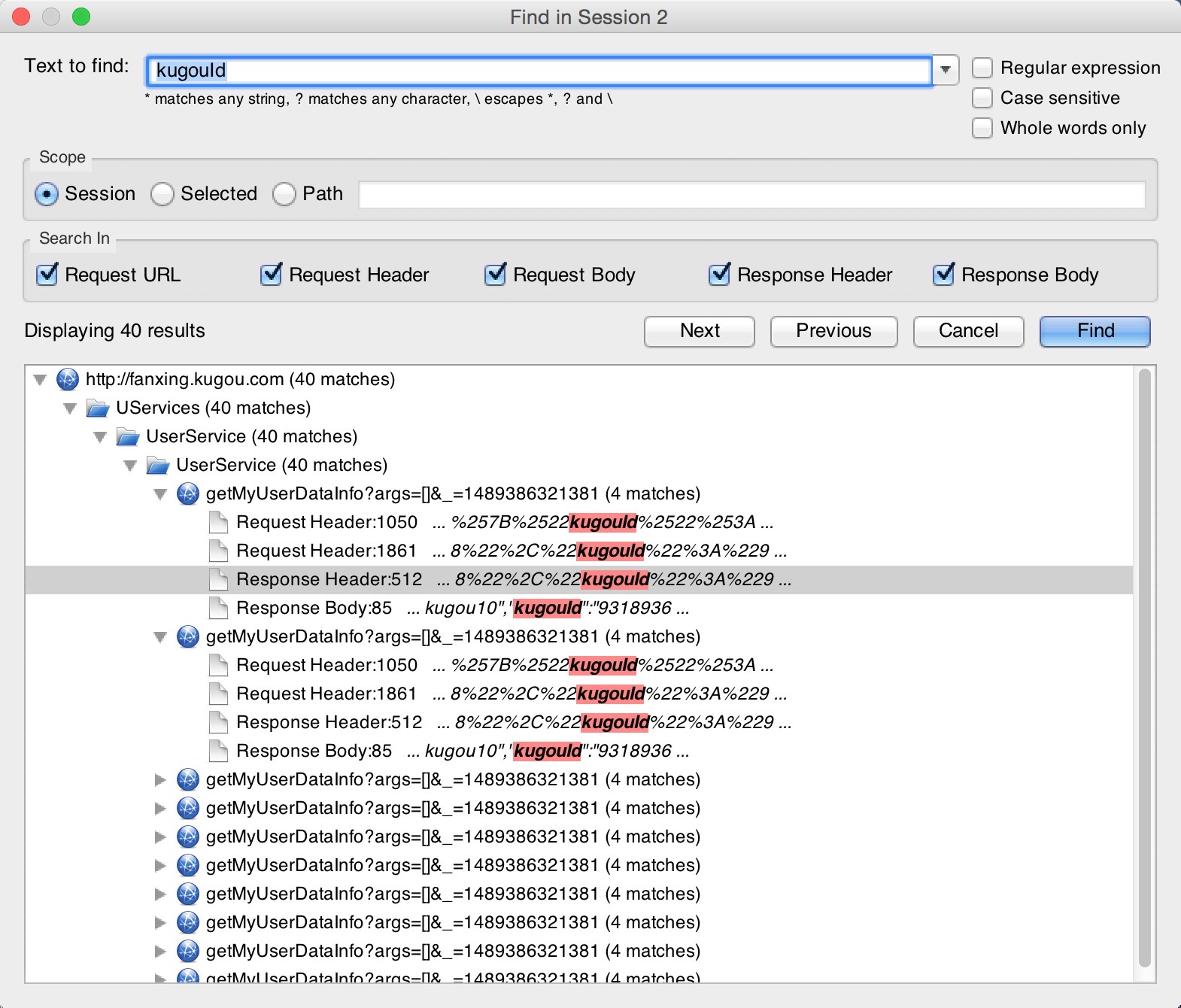Click the globe icon of first getMyUserDataInfo entry

188,493
